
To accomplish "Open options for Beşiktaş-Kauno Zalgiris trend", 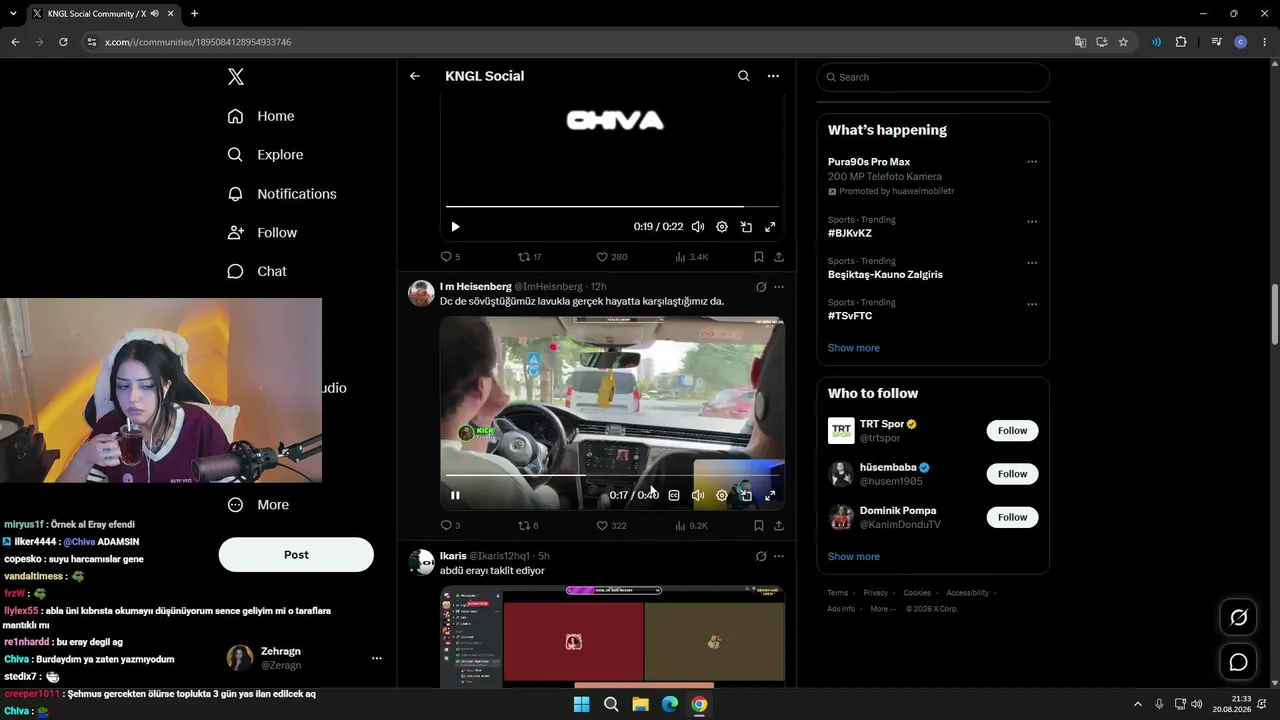I will tap(1032, 263).
